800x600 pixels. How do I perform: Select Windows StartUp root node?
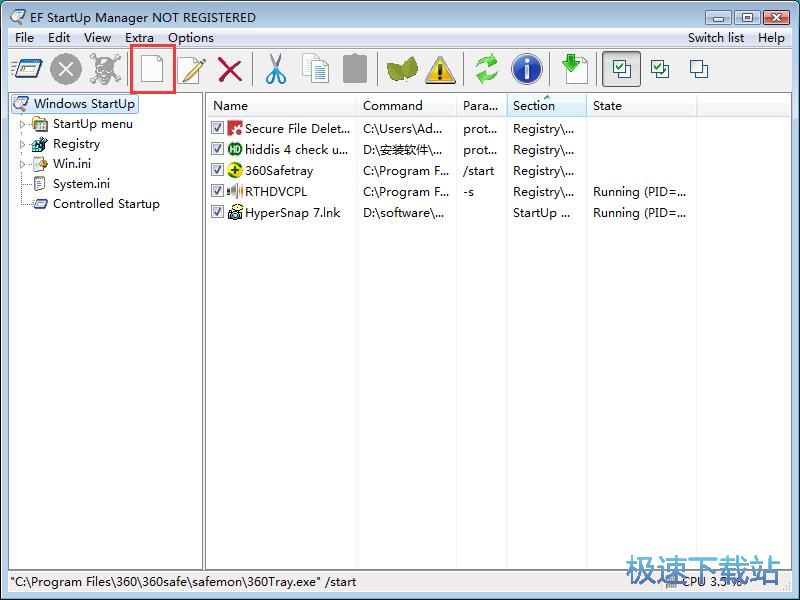pos(84,104)
